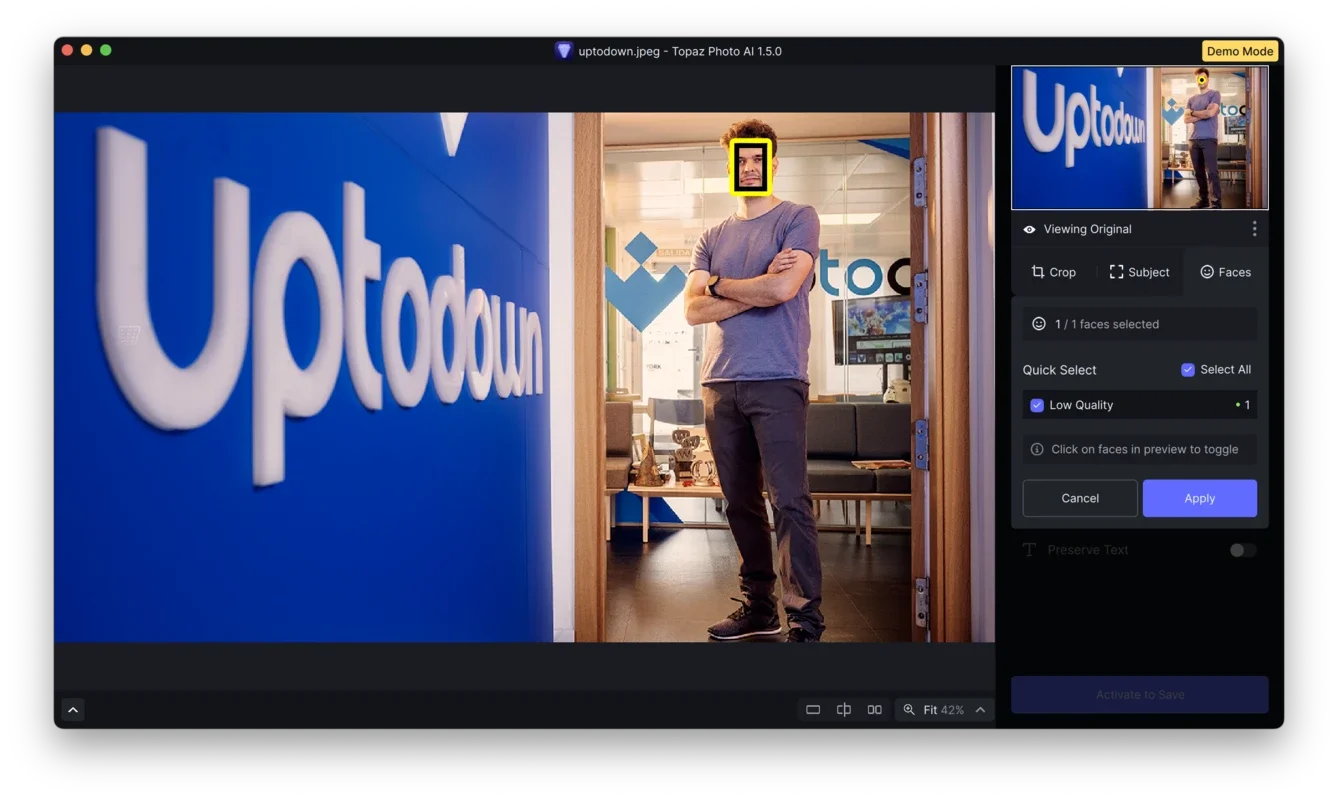Toggle the Preserve Text switch

[x=1242, y=550]
